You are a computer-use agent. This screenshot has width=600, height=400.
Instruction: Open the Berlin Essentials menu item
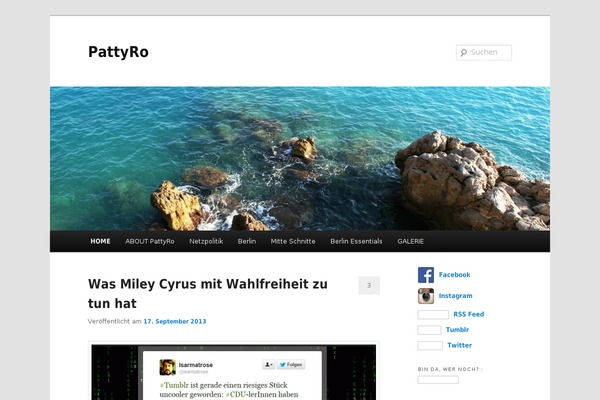pyautogui.click(x=356, y=241)
